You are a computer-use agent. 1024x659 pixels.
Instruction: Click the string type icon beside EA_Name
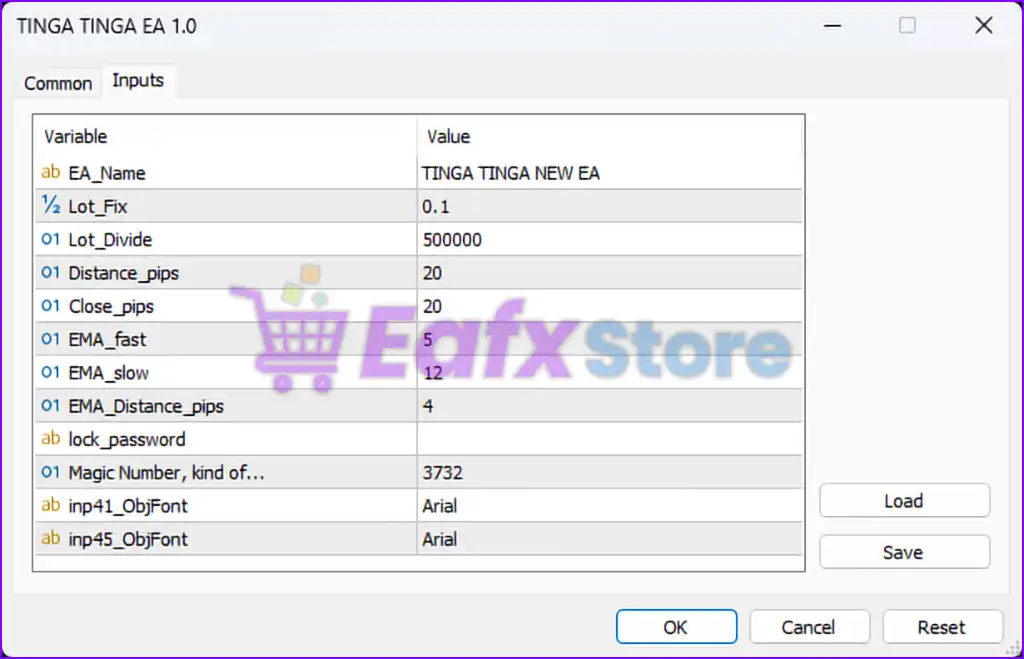(x=50, y=172)
